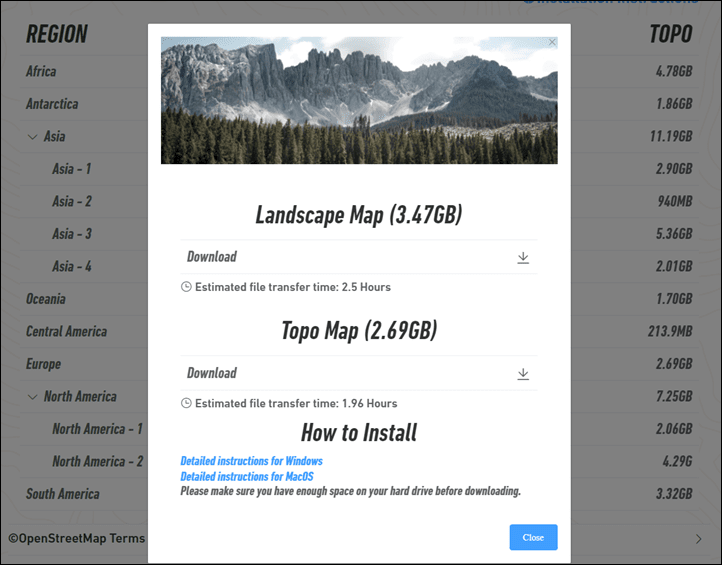This screenshot has height=565, width=722.
Task: Click the TOPO column header
Action: click(671, 34)
